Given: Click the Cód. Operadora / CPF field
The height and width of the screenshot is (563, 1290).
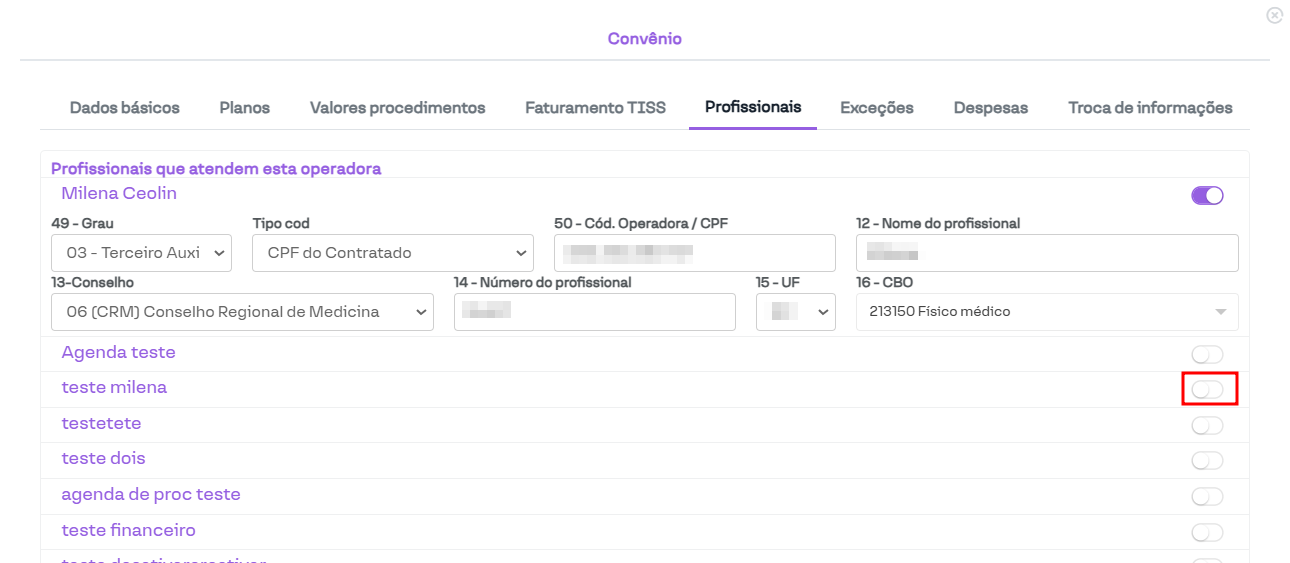Looking at the screenshot, I should click(694, 253).
